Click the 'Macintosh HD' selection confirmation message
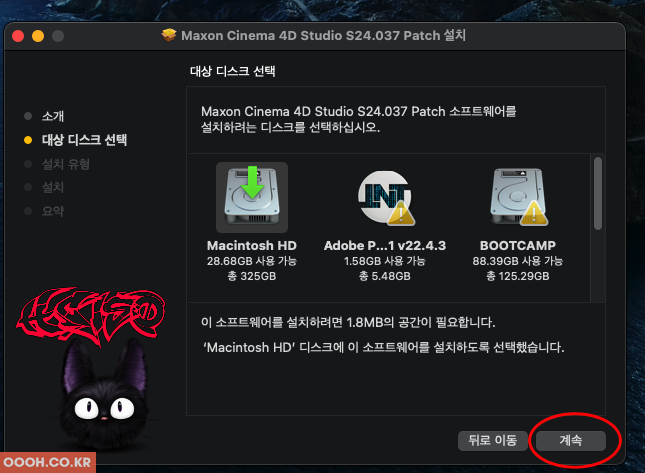Viewport: 645px width, 473px height. 383,348
